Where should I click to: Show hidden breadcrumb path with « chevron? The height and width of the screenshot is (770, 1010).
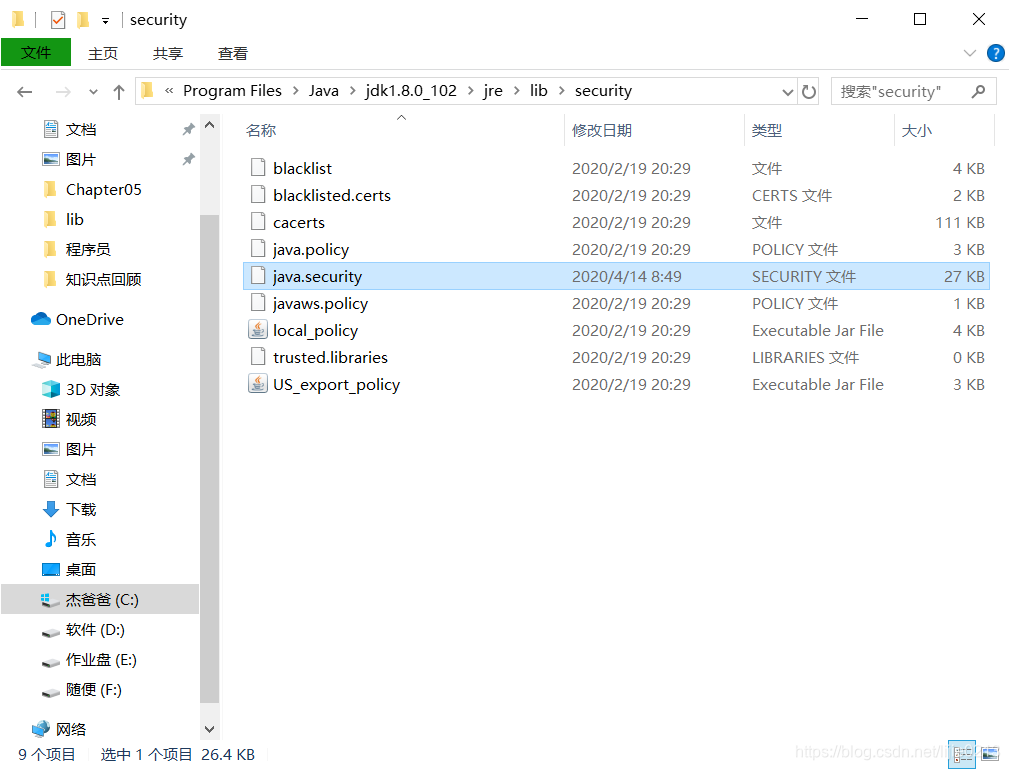169,91
